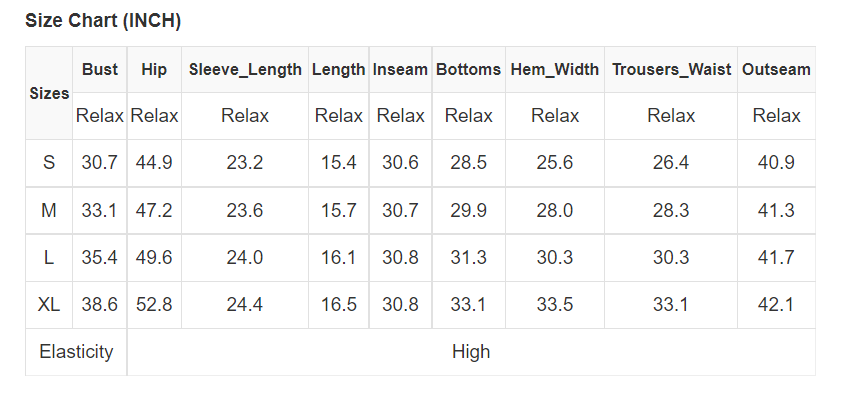Click the 47.2 hip value for M
This screenshot has width=856, height=397.
154,210
